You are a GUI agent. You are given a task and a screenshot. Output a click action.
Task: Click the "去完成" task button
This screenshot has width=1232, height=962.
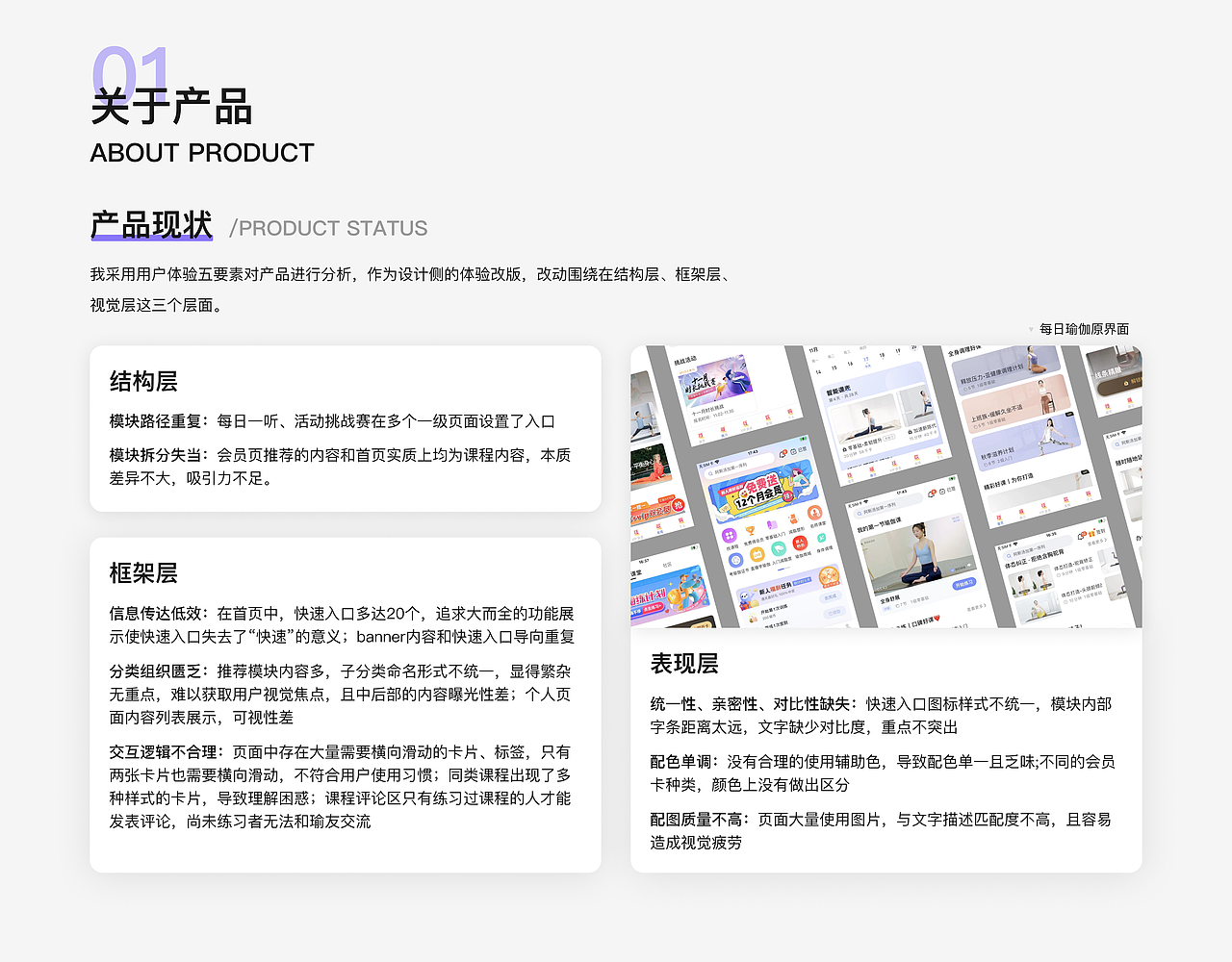[831, 597]
